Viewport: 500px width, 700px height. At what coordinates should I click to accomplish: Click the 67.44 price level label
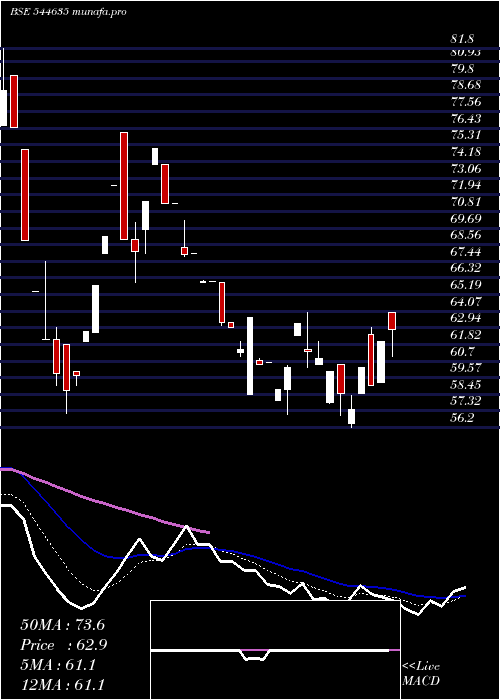point(466,252)
